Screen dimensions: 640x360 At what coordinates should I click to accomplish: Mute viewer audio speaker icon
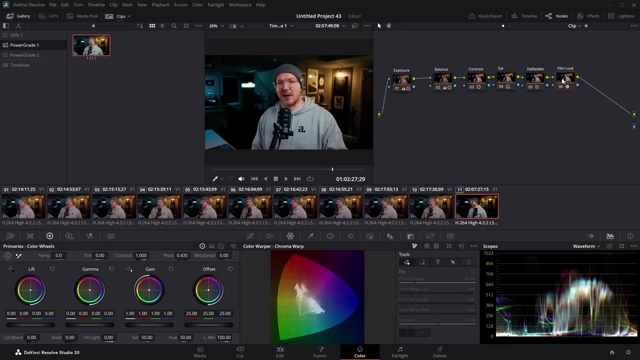pyautogui.click(x=242, y=179)
